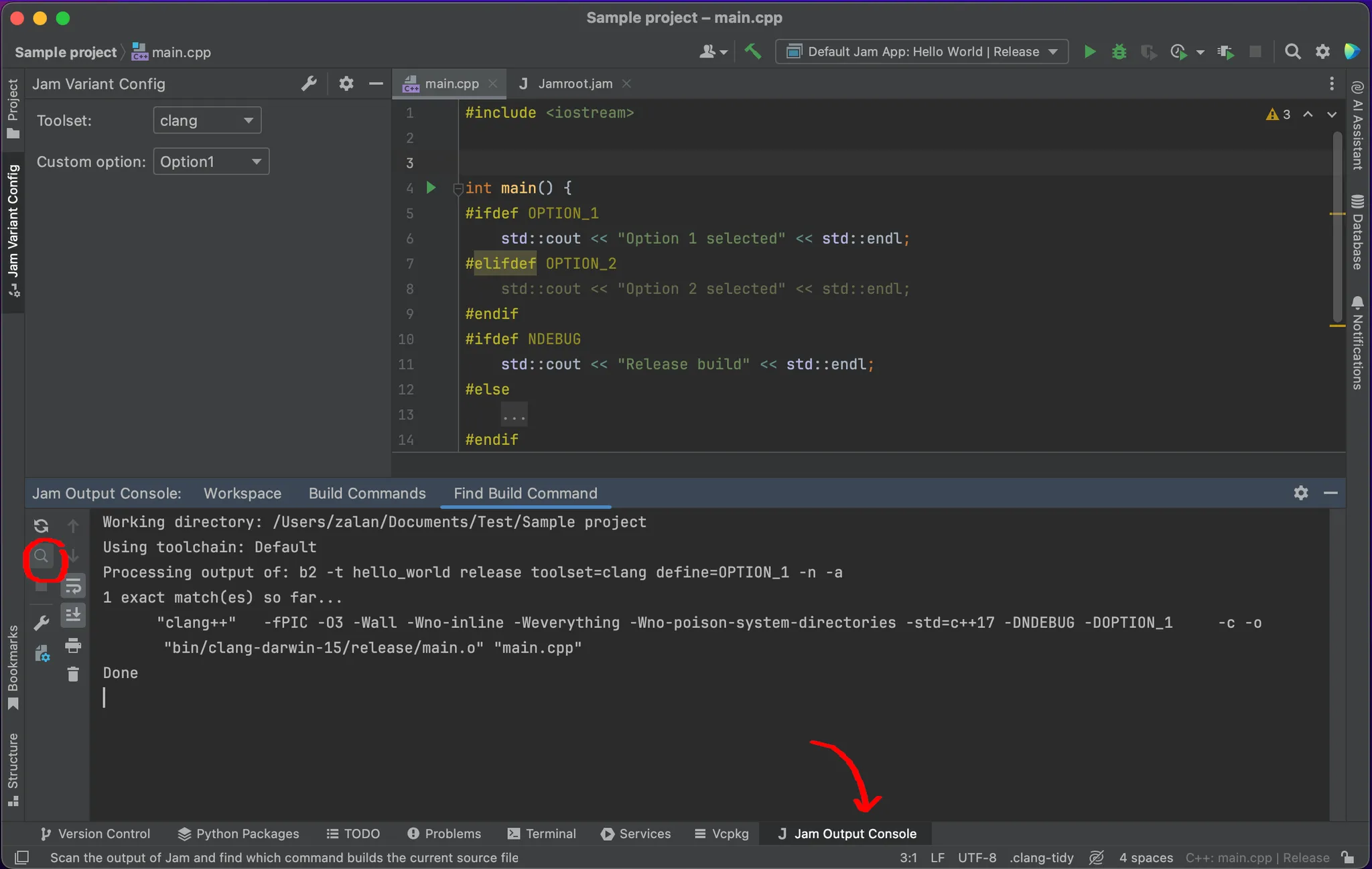Click the Build hammer icon
The image size is (1372, 869).
tap(753, 52)
